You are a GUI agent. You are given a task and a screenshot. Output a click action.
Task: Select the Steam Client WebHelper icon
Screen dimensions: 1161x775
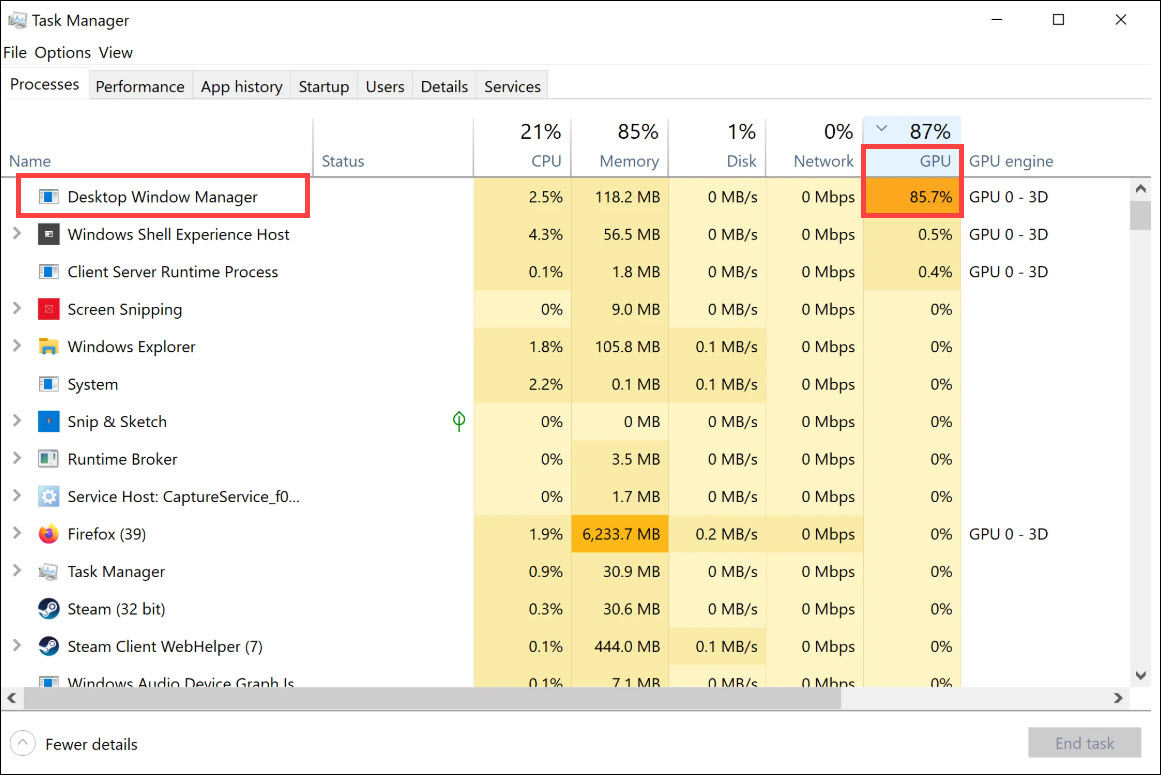tap(49, 646)
